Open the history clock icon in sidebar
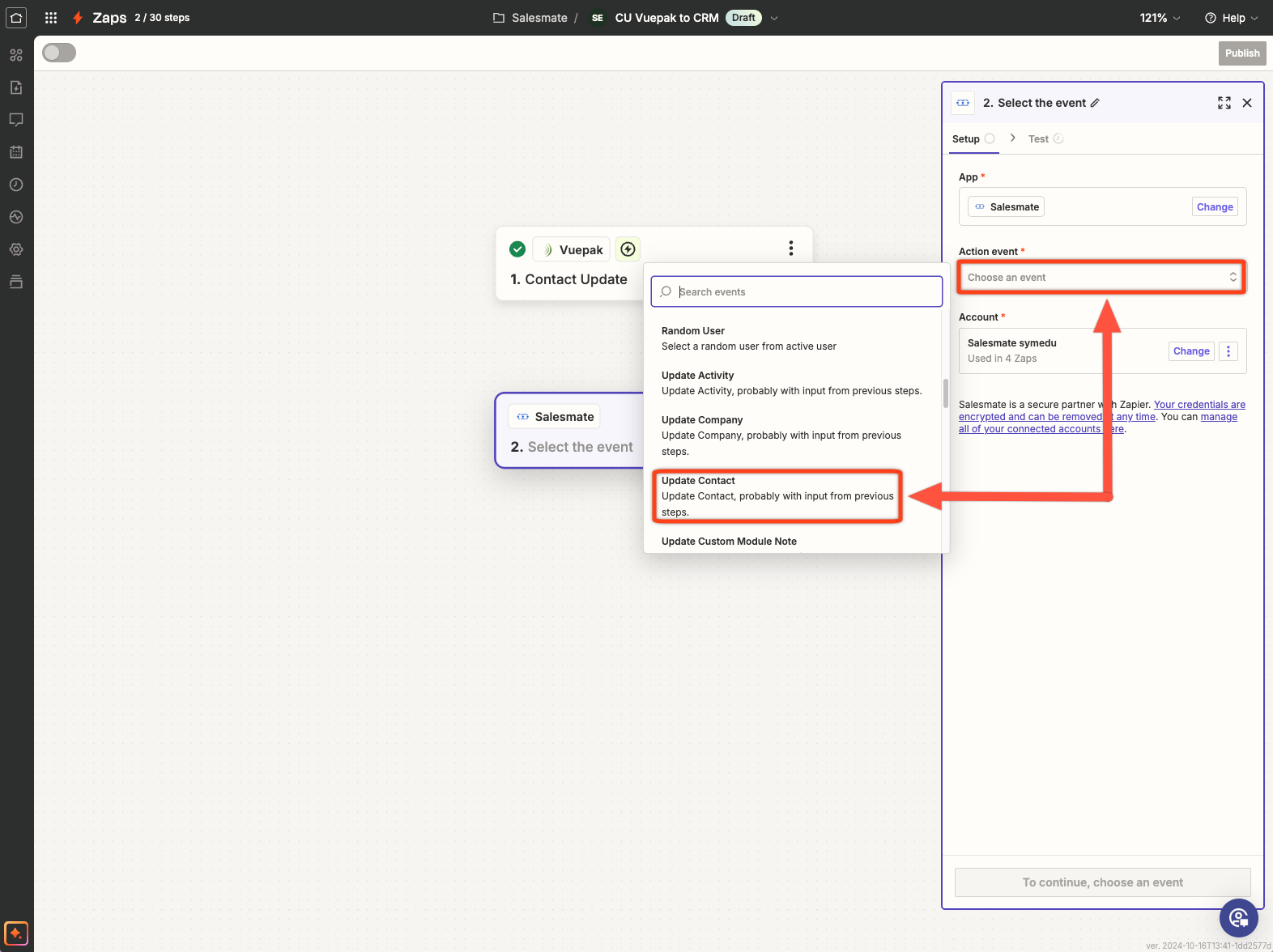 (x=16, y=185)
